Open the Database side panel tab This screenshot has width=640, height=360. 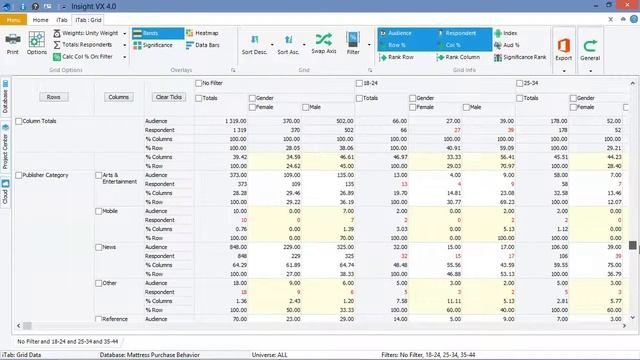click(x=5, y=97)
